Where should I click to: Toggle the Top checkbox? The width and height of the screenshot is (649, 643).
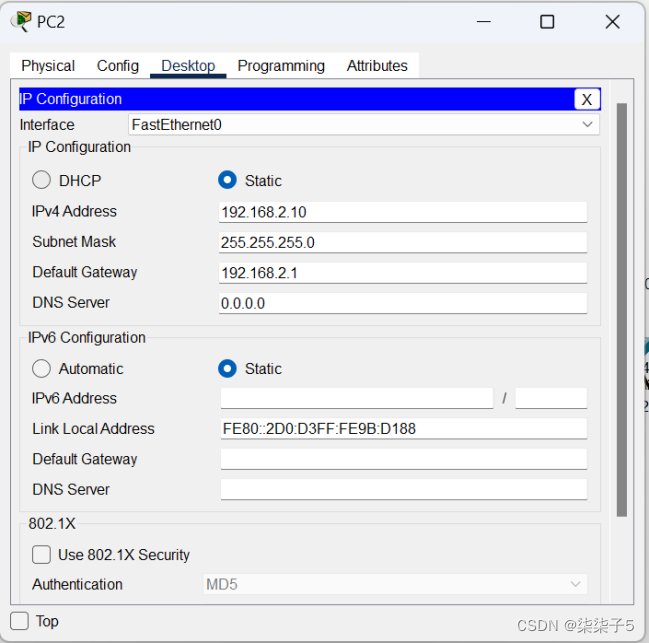19,621
